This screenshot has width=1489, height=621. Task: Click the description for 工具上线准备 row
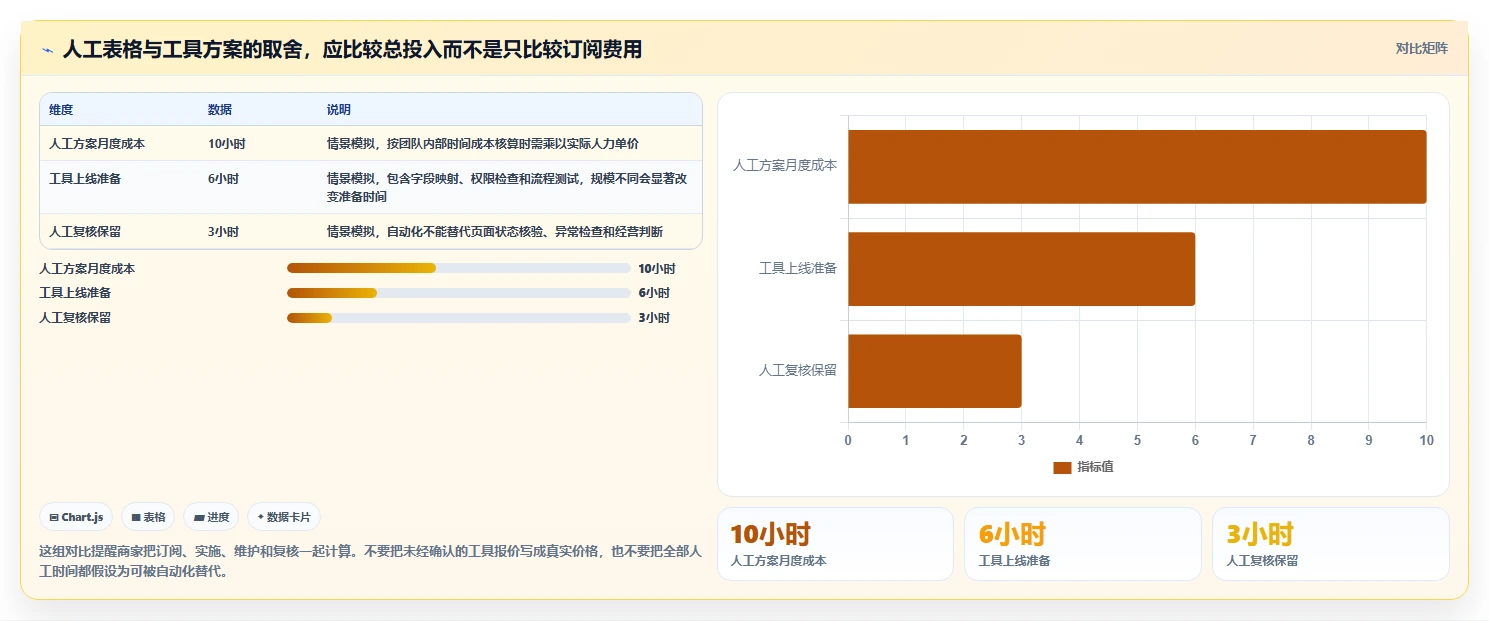pyautogui.click(x=508, y=187)
